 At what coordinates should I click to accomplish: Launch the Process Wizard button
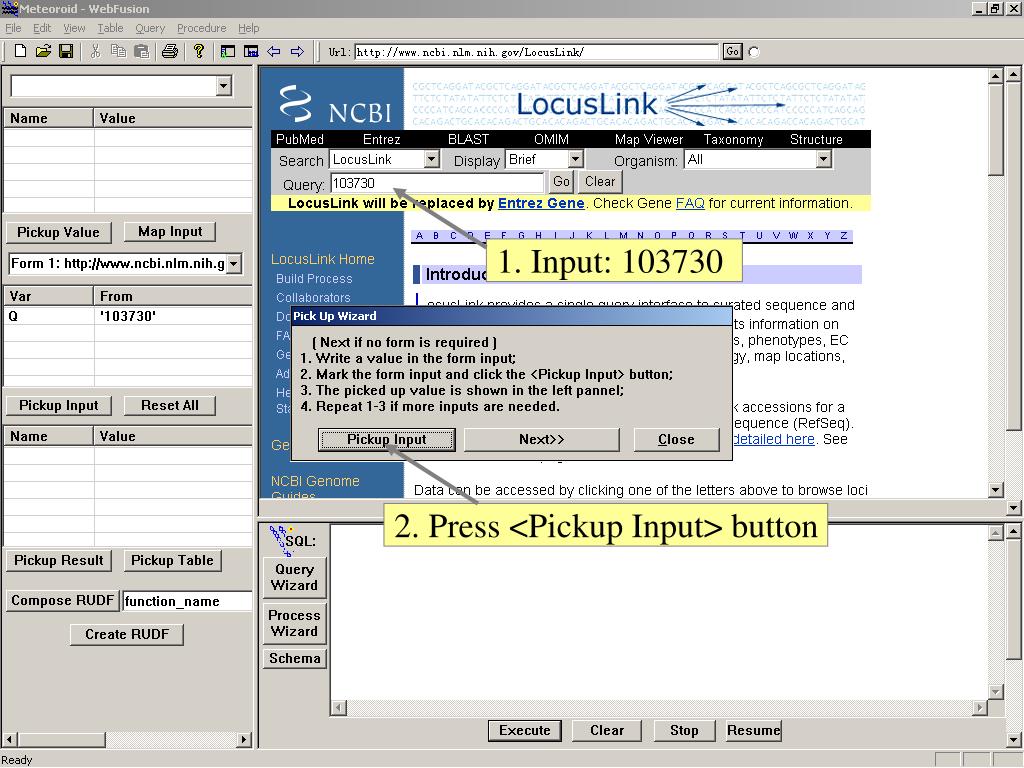(x=295, y=623)
